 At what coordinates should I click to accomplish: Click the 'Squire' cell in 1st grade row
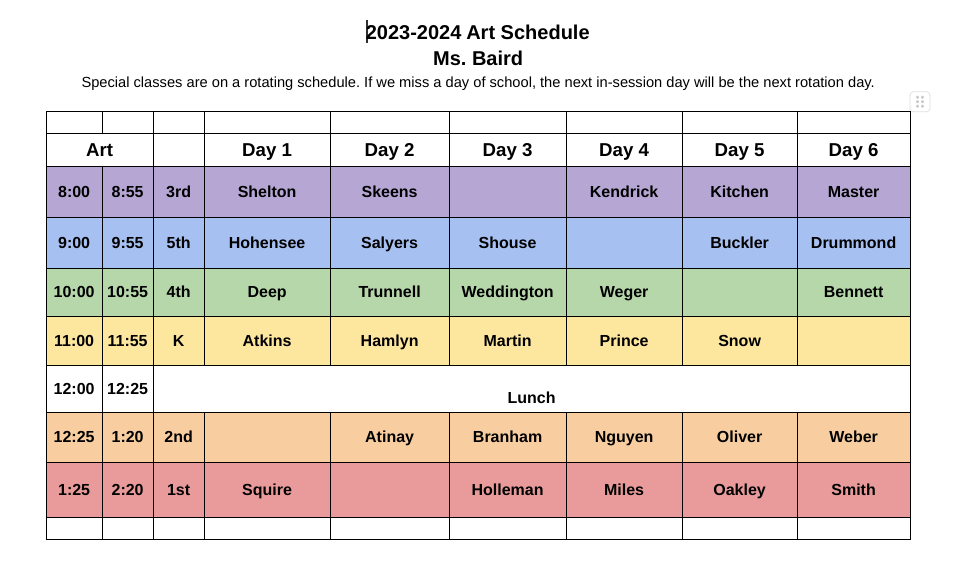(x=267, y=490)
